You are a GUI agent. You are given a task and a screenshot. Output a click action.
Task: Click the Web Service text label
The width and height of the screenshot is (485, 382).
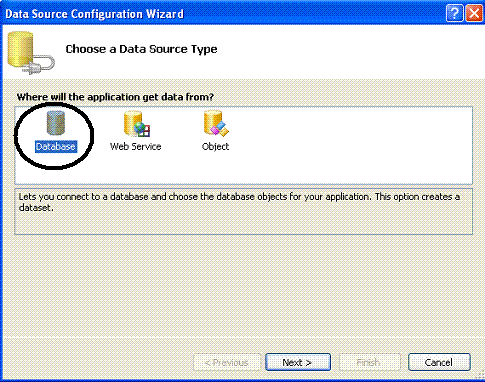[136, 147]
